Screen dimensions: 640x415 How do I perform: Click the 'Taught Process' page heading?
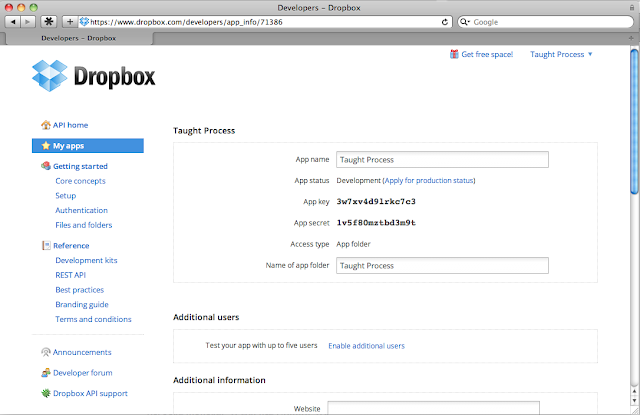204,131
